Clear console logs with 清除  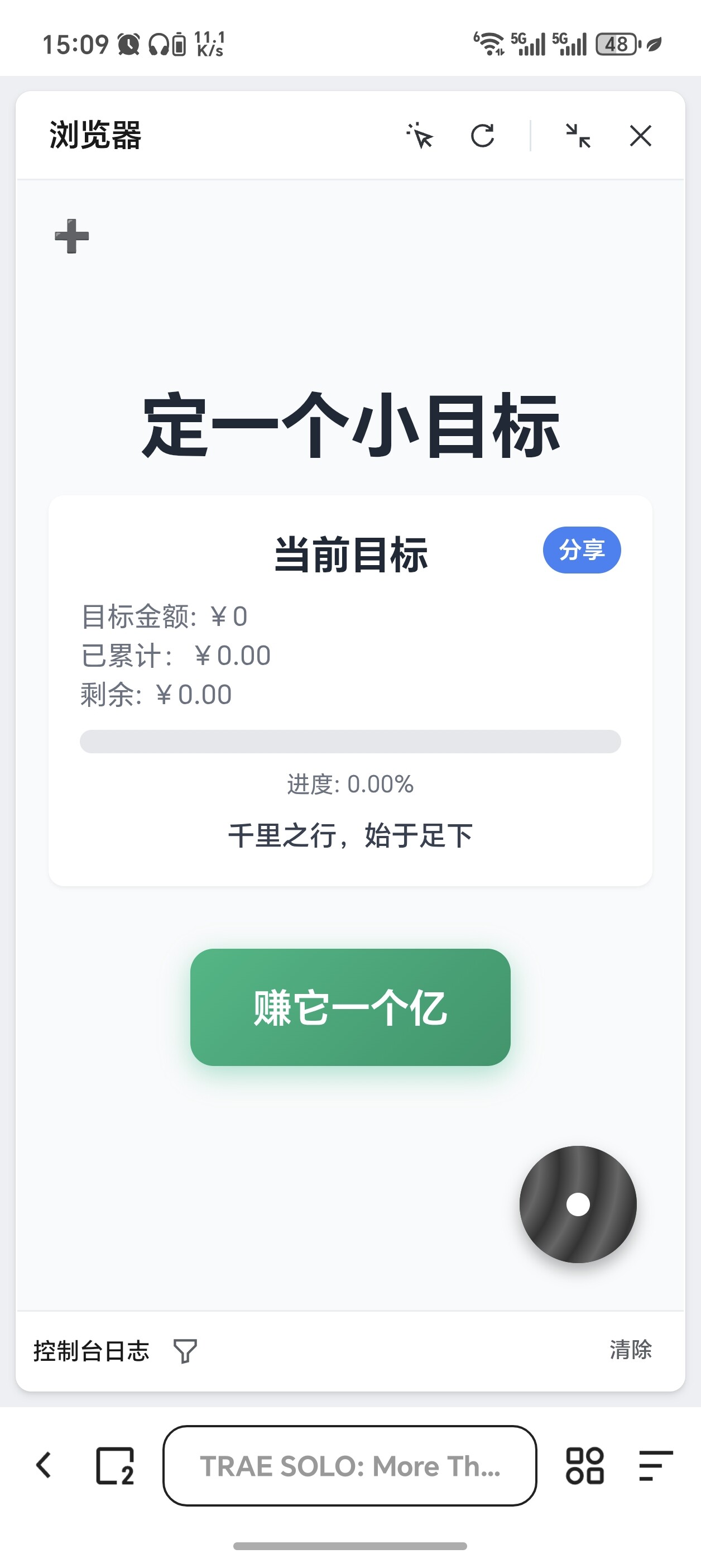pos(631,1350)
